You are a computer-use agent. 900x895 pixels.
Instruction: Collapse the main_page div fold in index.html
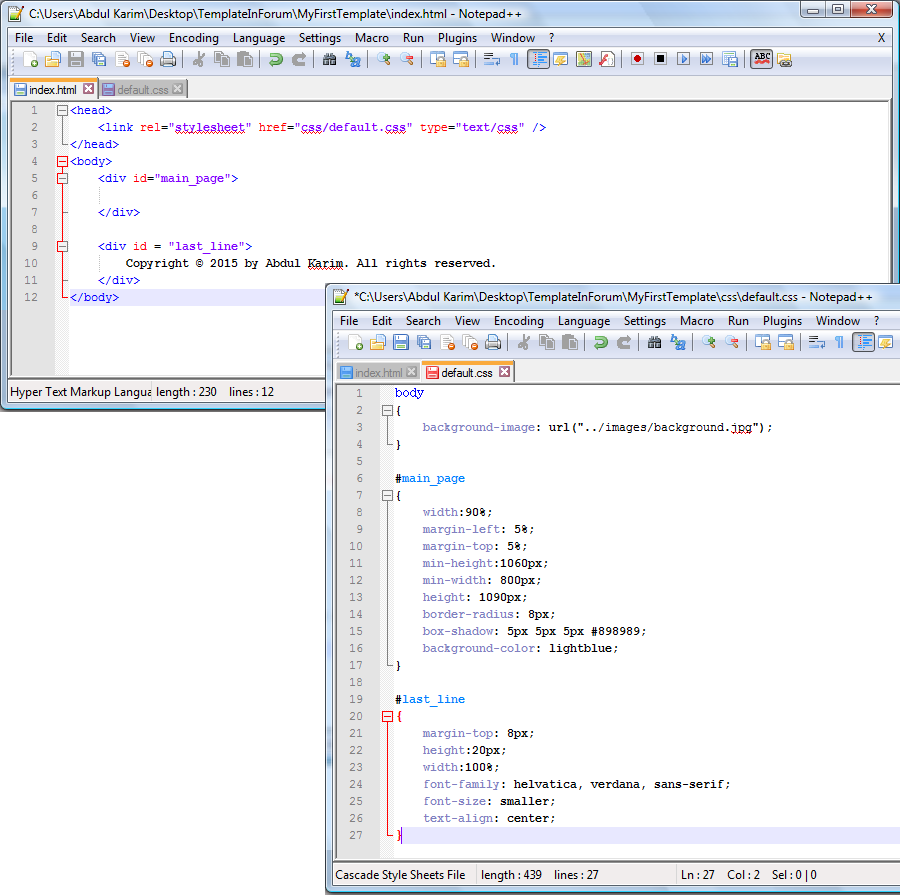pyautogui.click(x=62, y=178)
